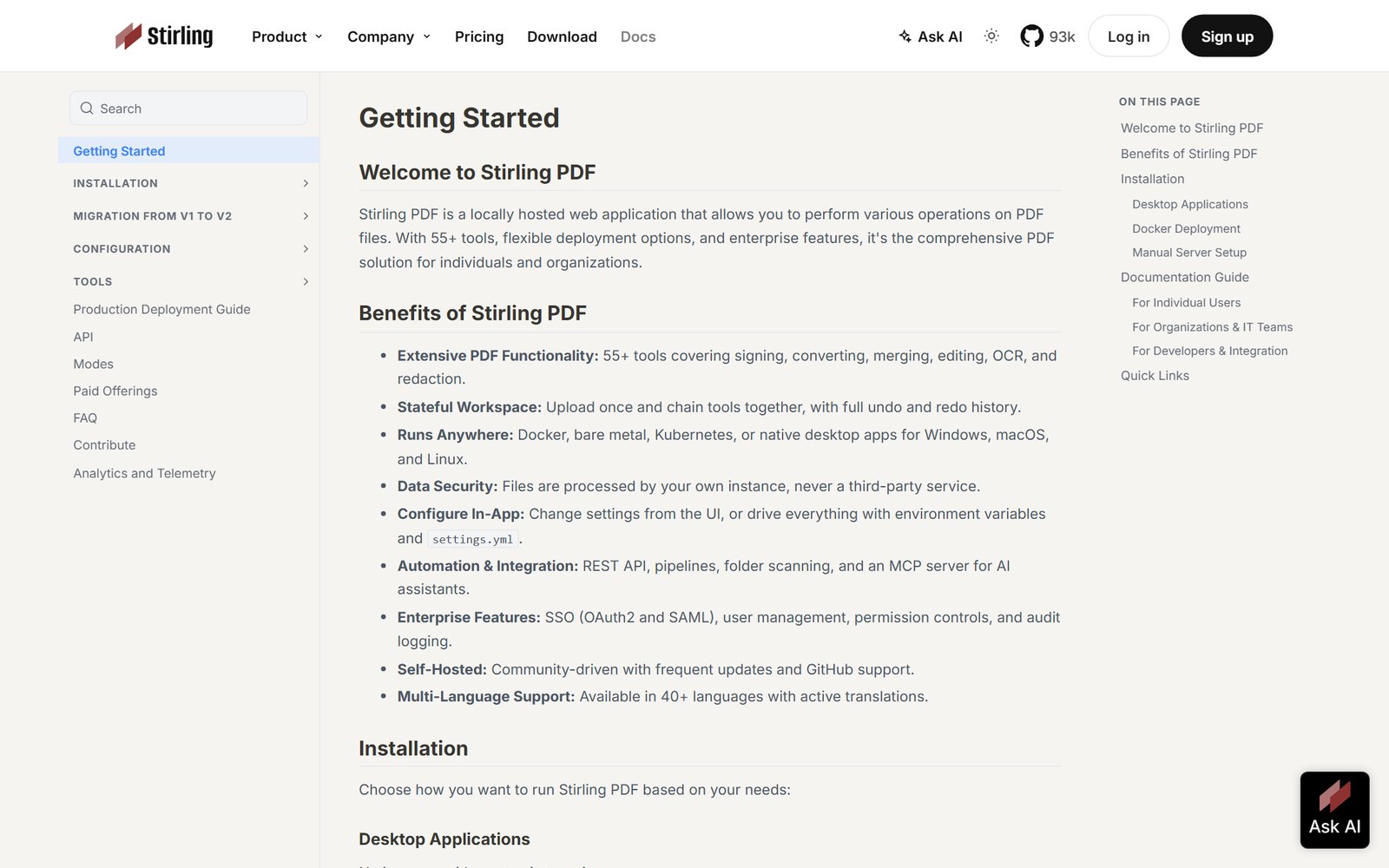Screen dimensions: 1389x868
Task: Toggle the light/dark theme sun icon
Action: click(991, 36)
